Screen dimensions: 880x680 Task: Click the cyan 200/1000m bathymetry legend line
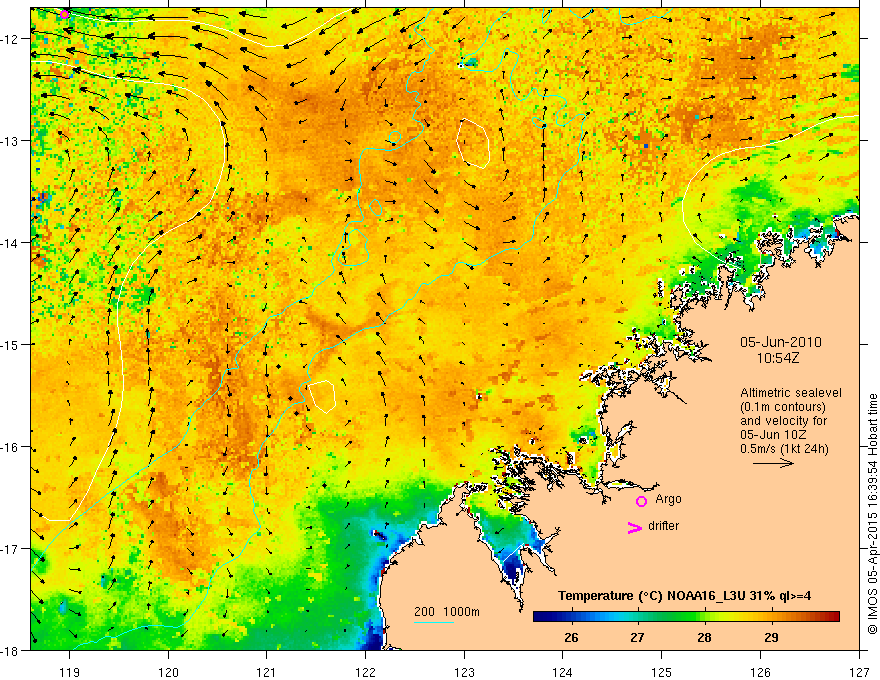coord(434,622)
